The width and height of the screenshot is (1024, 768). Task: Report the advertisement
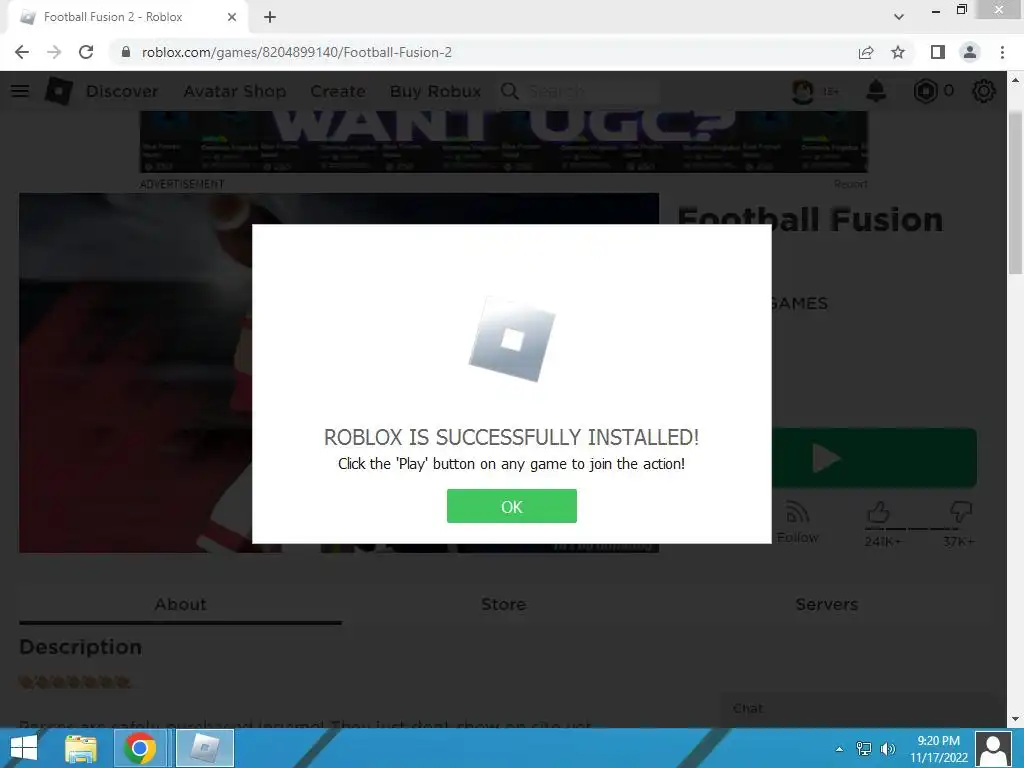(850, 184)
